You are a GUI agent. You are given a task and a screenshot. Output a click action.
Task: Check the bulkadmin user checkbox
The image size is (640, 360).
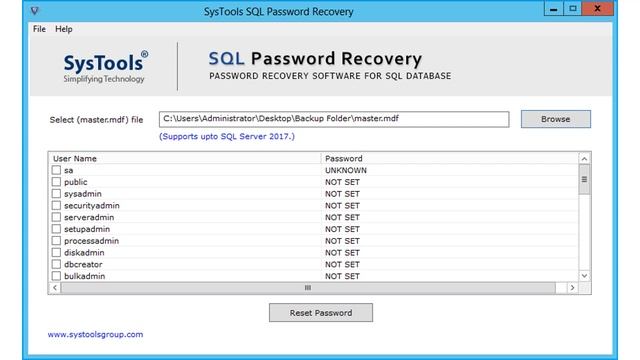pyautogui.click(x=56, y=276)
